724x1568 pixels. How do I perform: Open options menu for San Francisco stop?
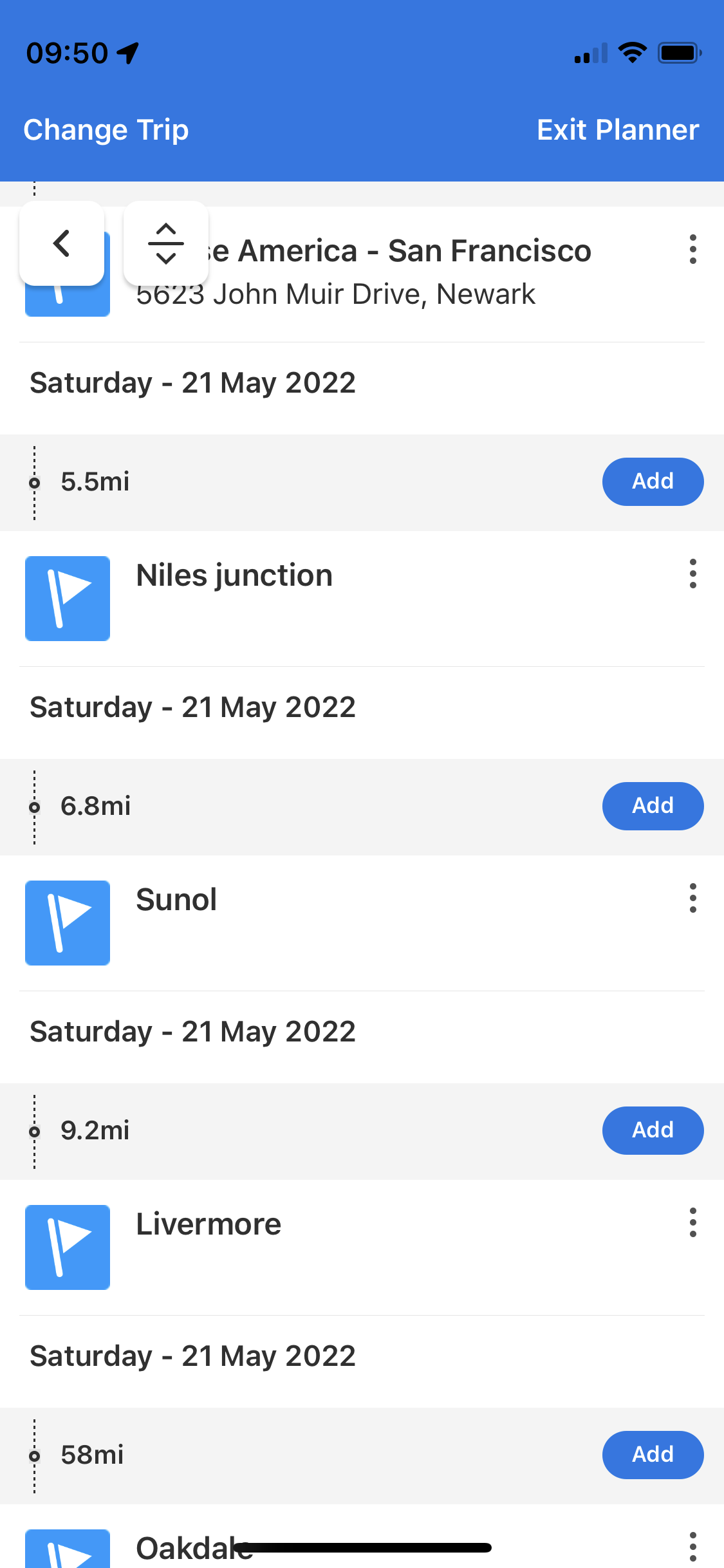coord(692,249)
